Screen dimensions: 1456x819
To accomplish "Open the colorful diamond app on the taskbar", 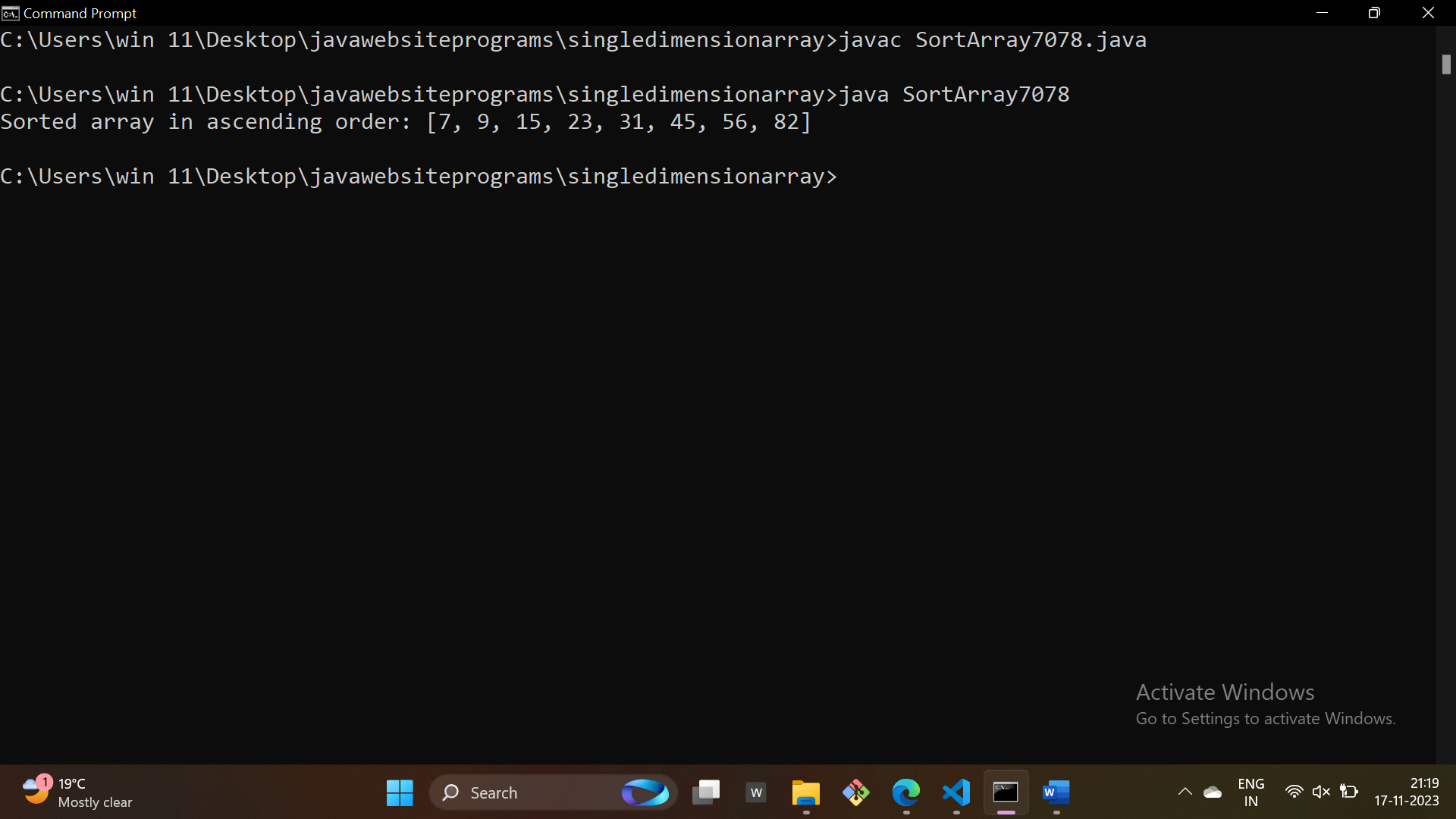I will [x=856, y=793].
